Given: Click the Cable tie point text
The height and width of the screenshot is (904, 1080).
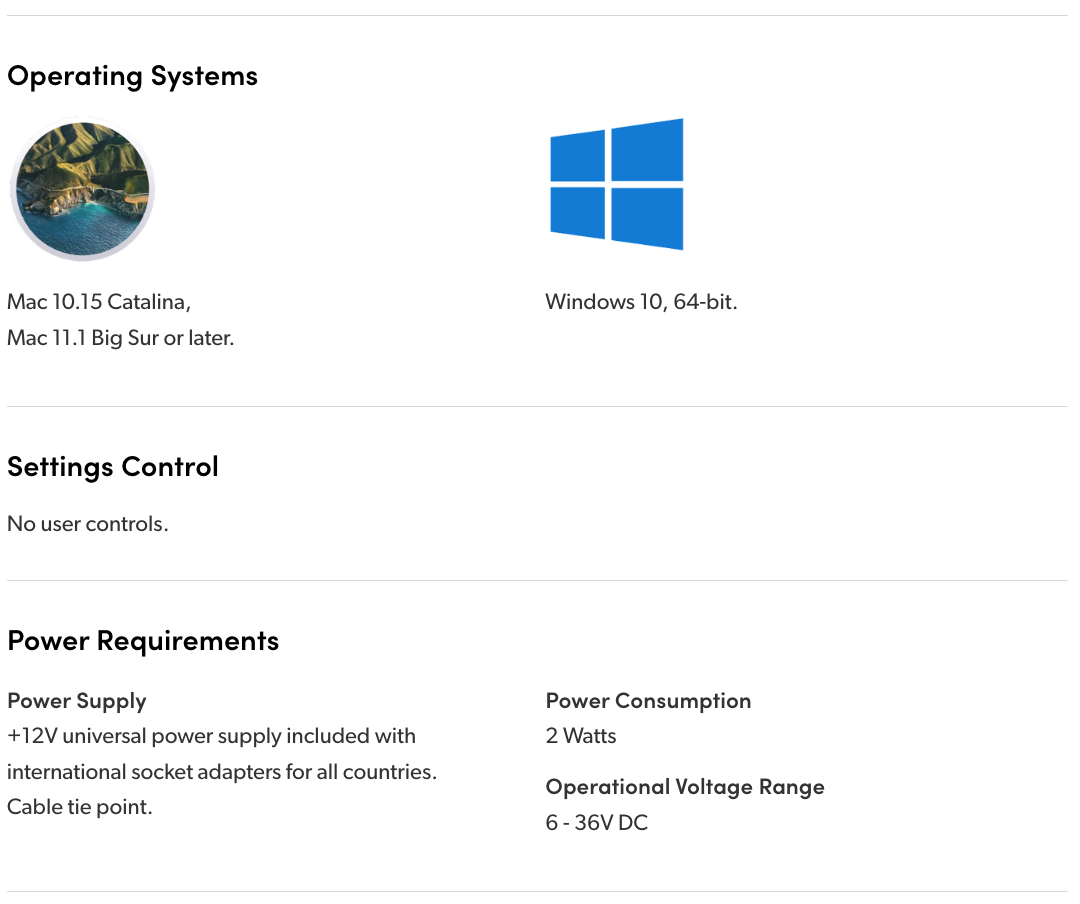Looking at the screenshot, I should [x=80, y=807].
